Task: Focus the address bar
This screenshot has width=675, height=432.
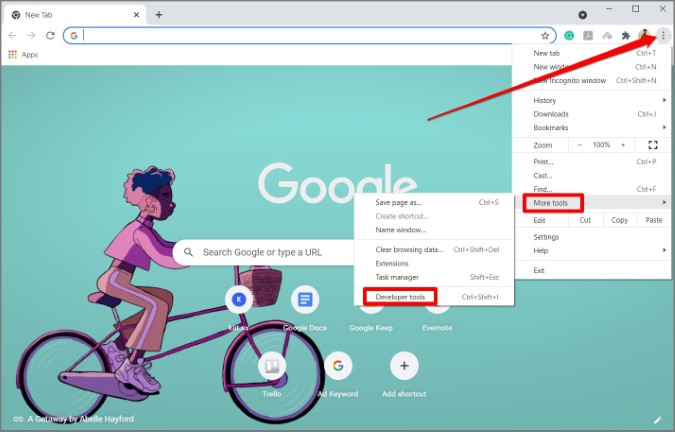Action: pyautogui.click(x=309, y=36)
